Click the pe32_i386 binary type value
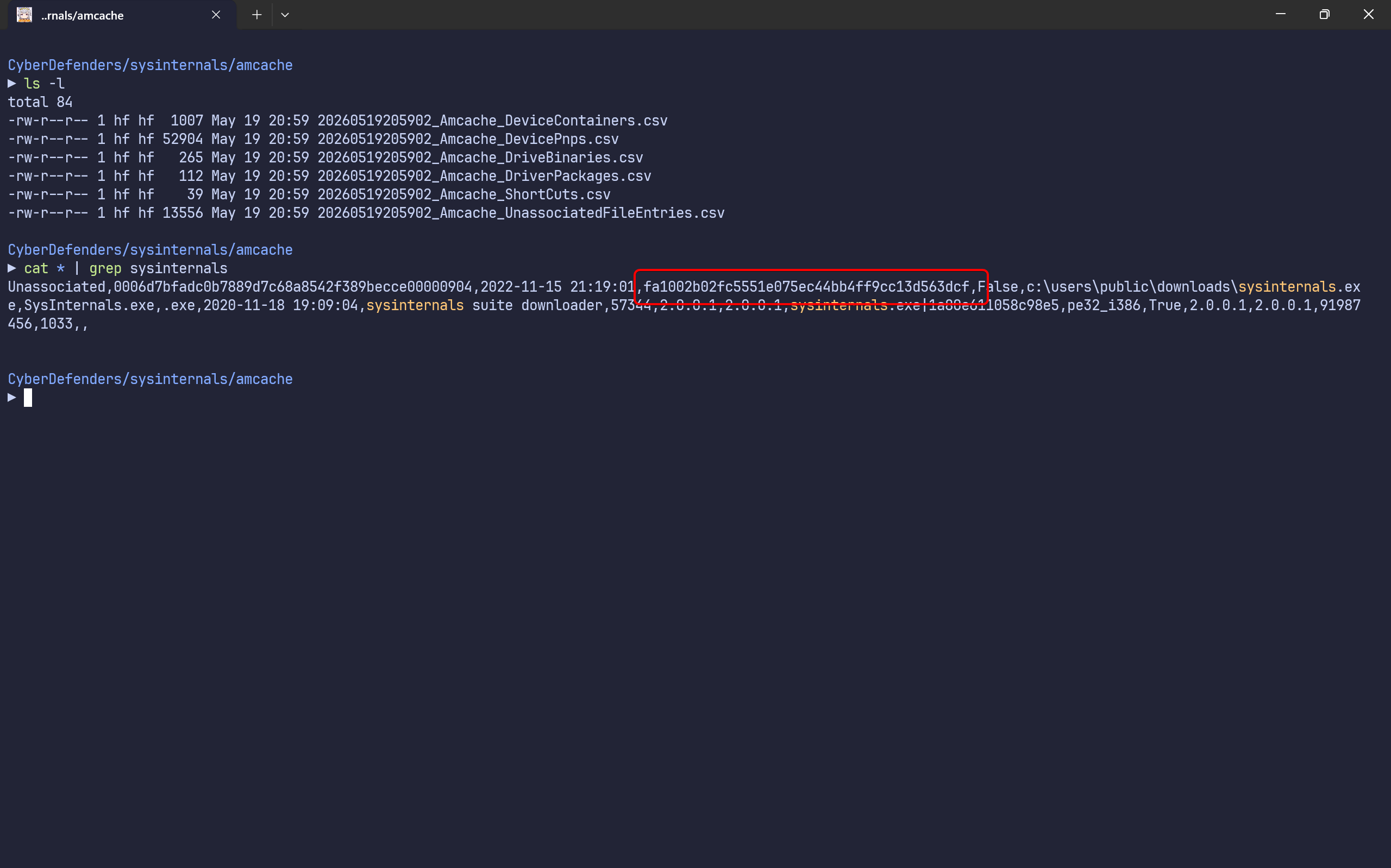The height and width of the screenshot is (868, 1391). pyautogui.click(x=1104, y=305)
